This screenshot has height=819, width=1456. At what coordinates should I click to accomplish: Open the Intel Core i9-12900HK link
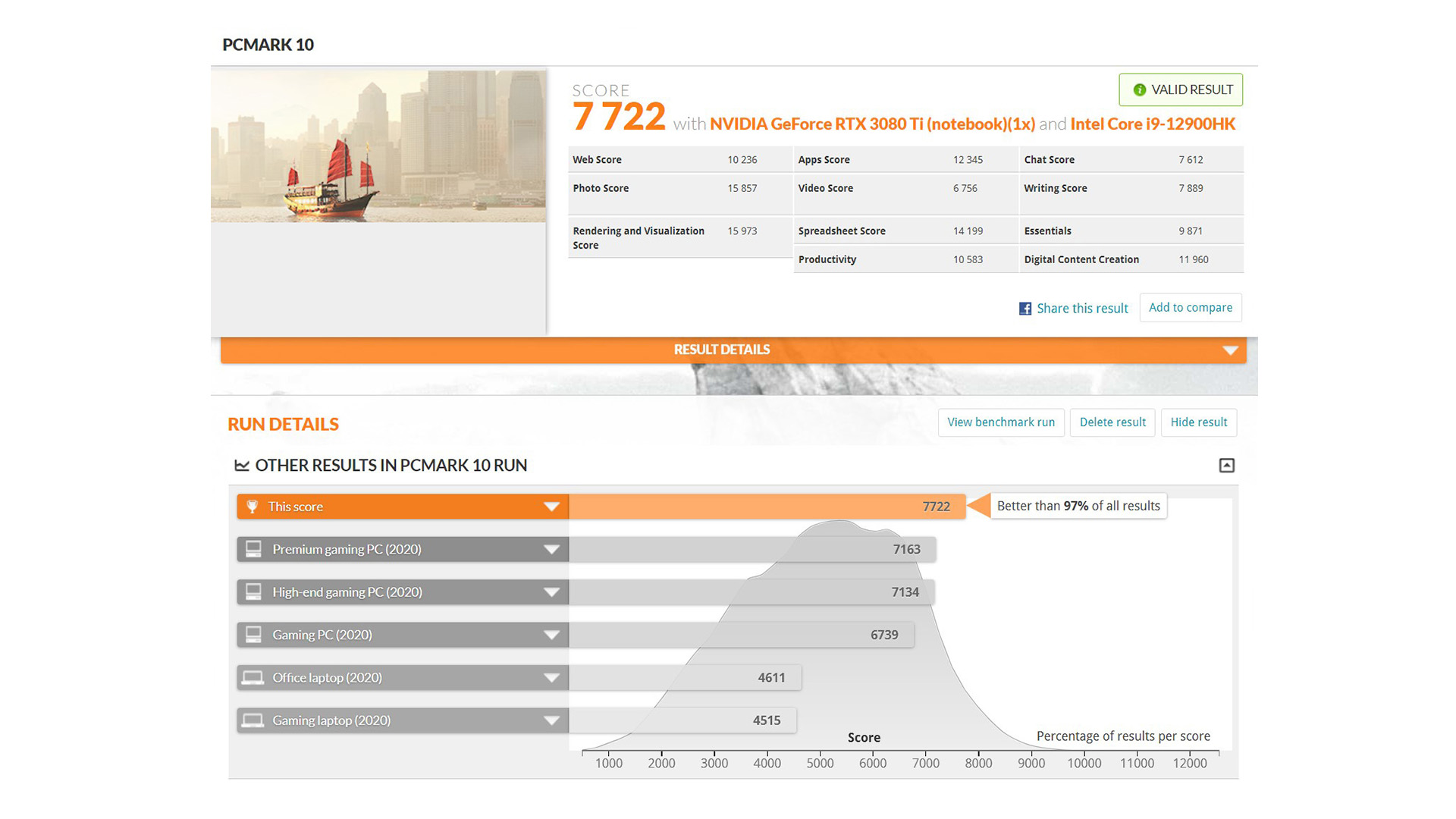pyautogui.click(x=1153, y=124)
